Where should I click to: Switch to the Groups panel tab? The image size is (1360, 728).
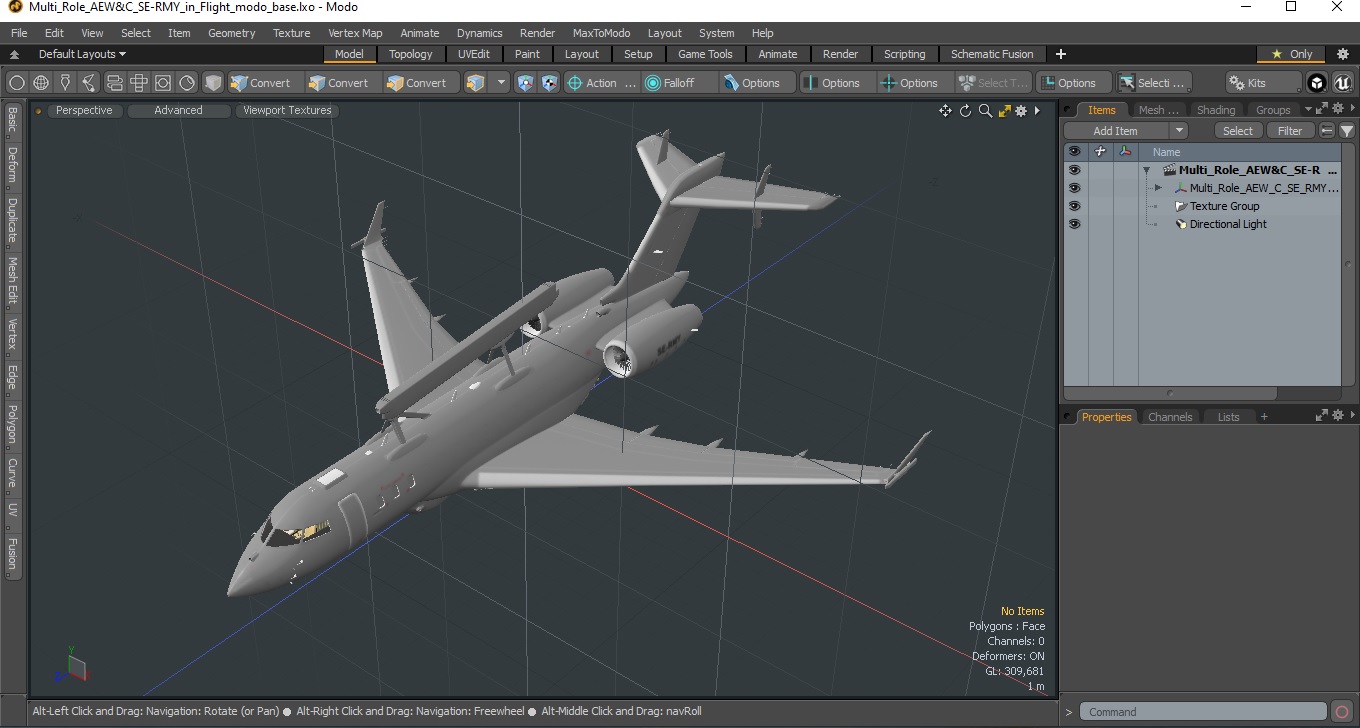[x=1273, y=110]
